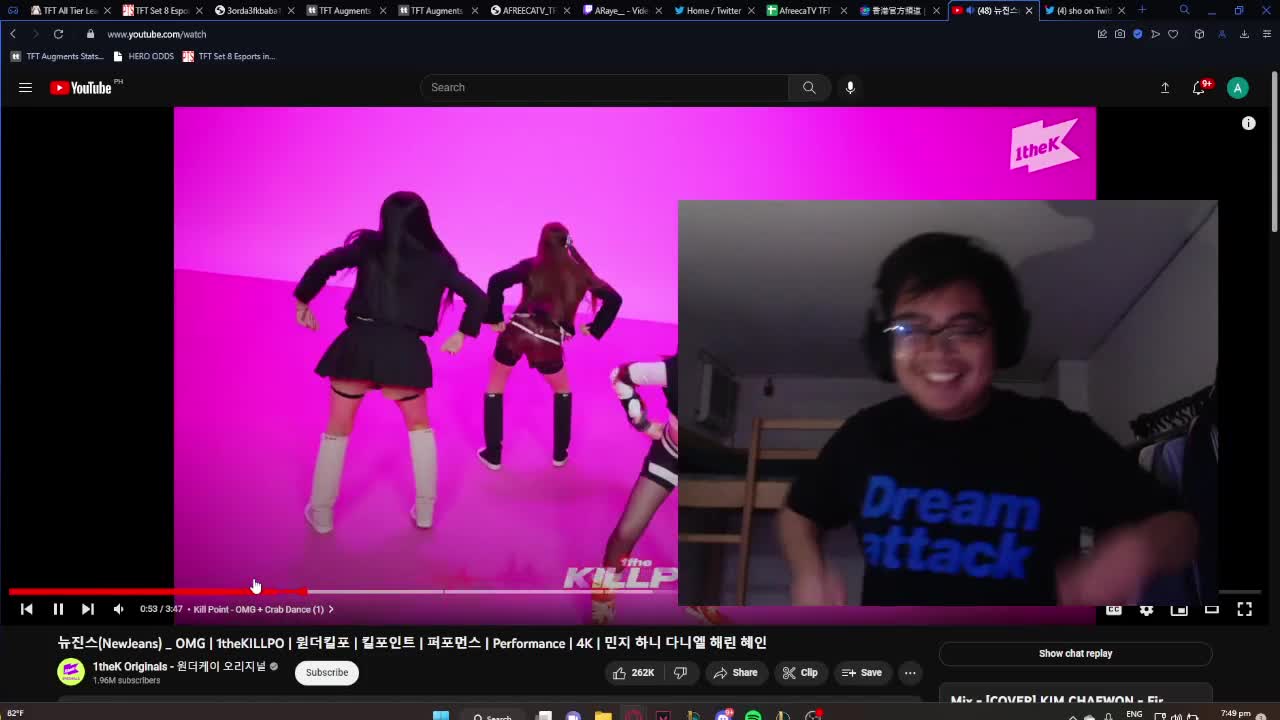Subscribe to 1theK Originals
This screenshot has width=1280, height=720.
(327, 673)
